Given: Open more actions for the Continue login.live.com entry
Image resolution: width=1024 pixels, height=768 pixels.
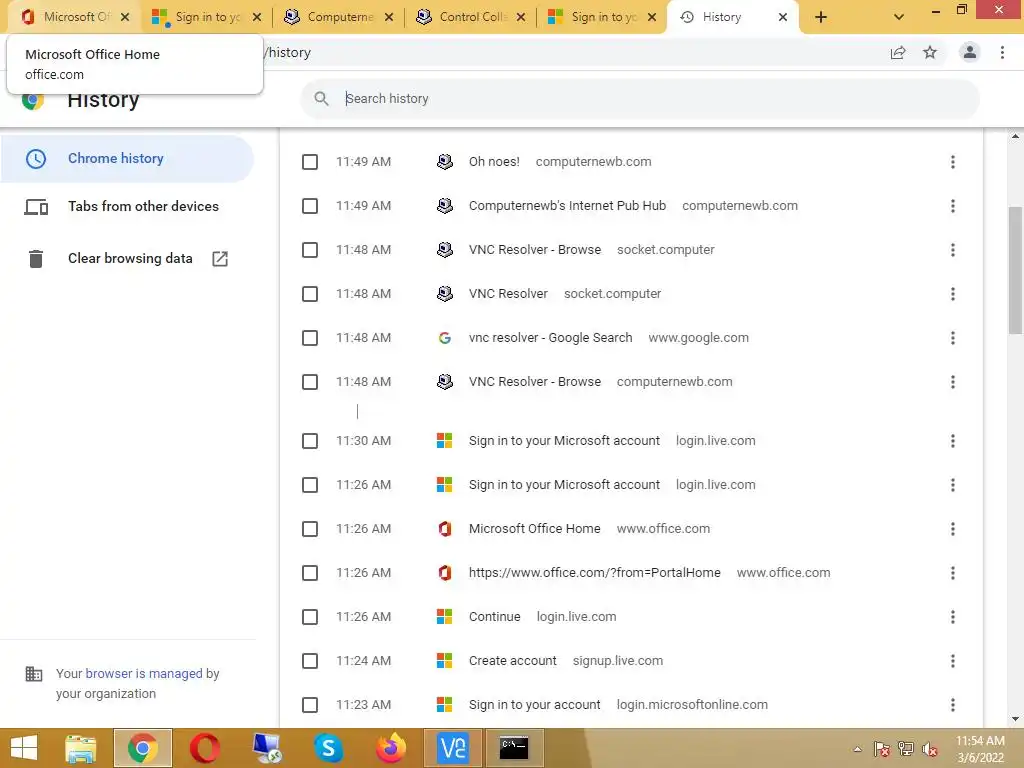Looking at the screenshot, I should coord(953,616).
